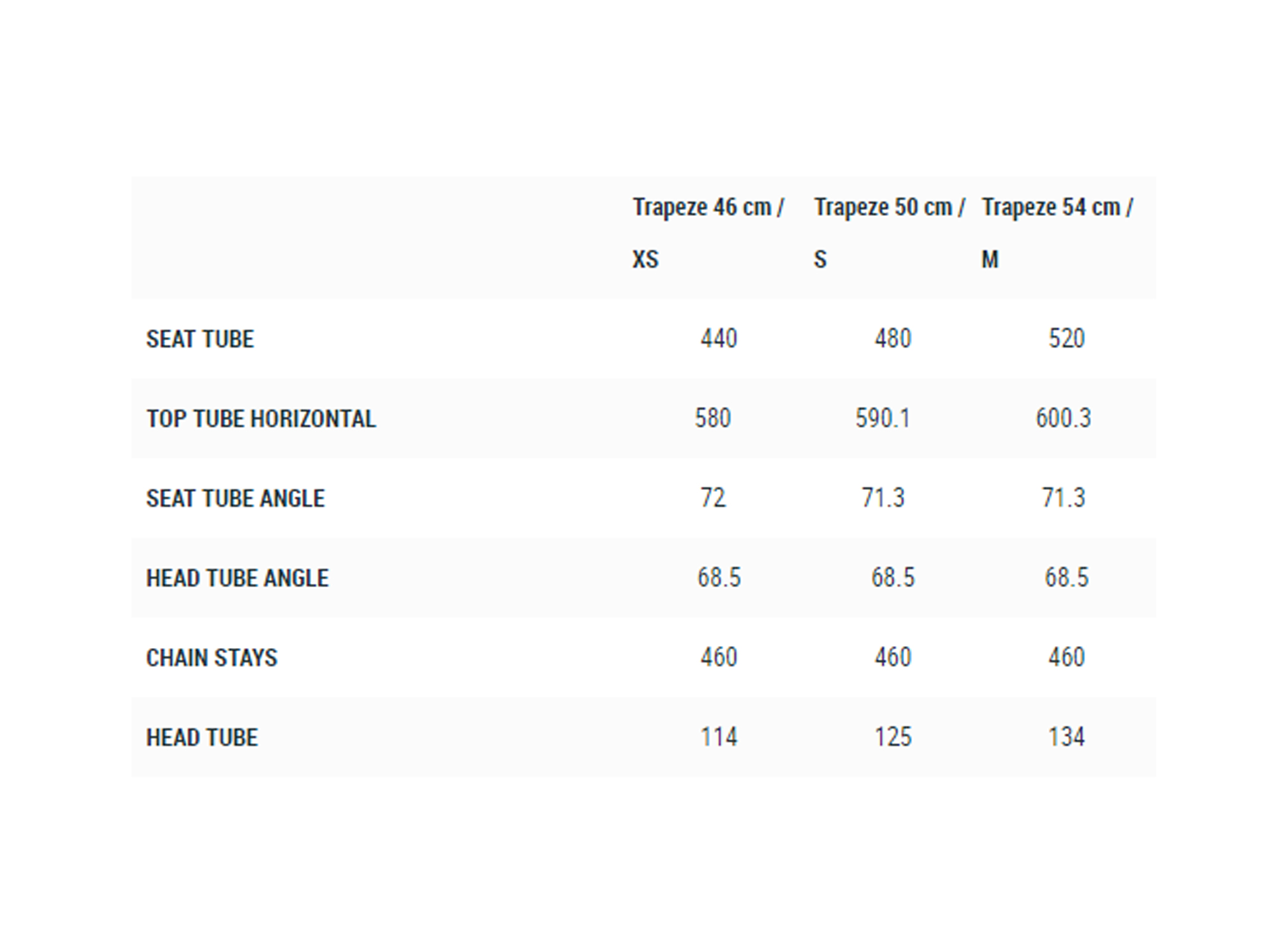Screen dimensions: 1270x952
Task: Select top tube value 580
Action: pos(712,418)
